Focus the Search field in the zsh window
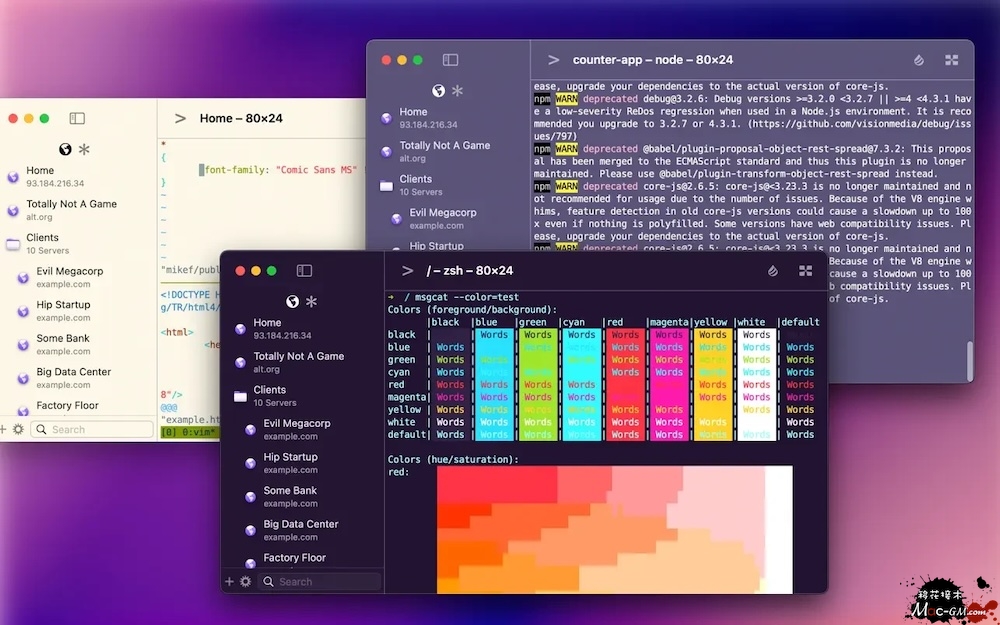The height and width of the screenshot is (625, 1000). [x=320, y=581]
